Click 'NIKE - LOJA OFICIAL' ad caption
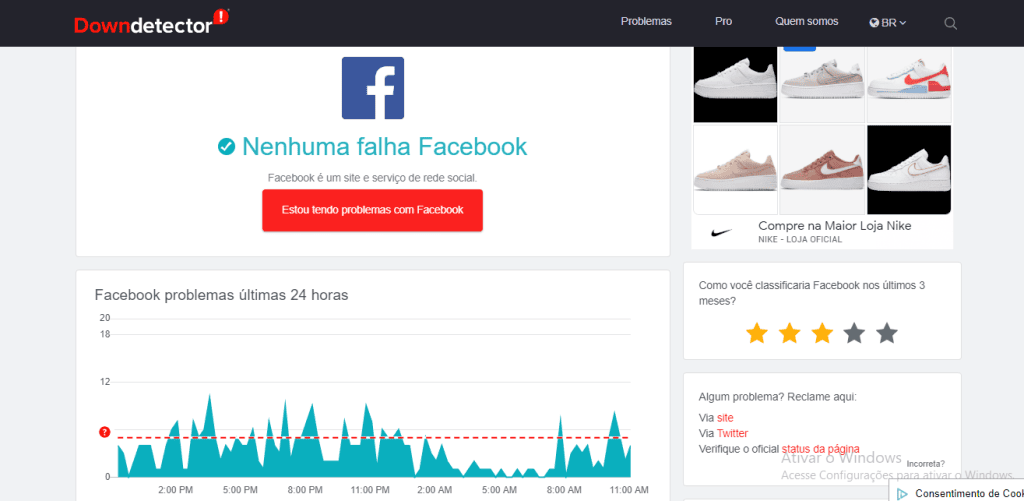The image size is (1024, 501). pos(800,240)
